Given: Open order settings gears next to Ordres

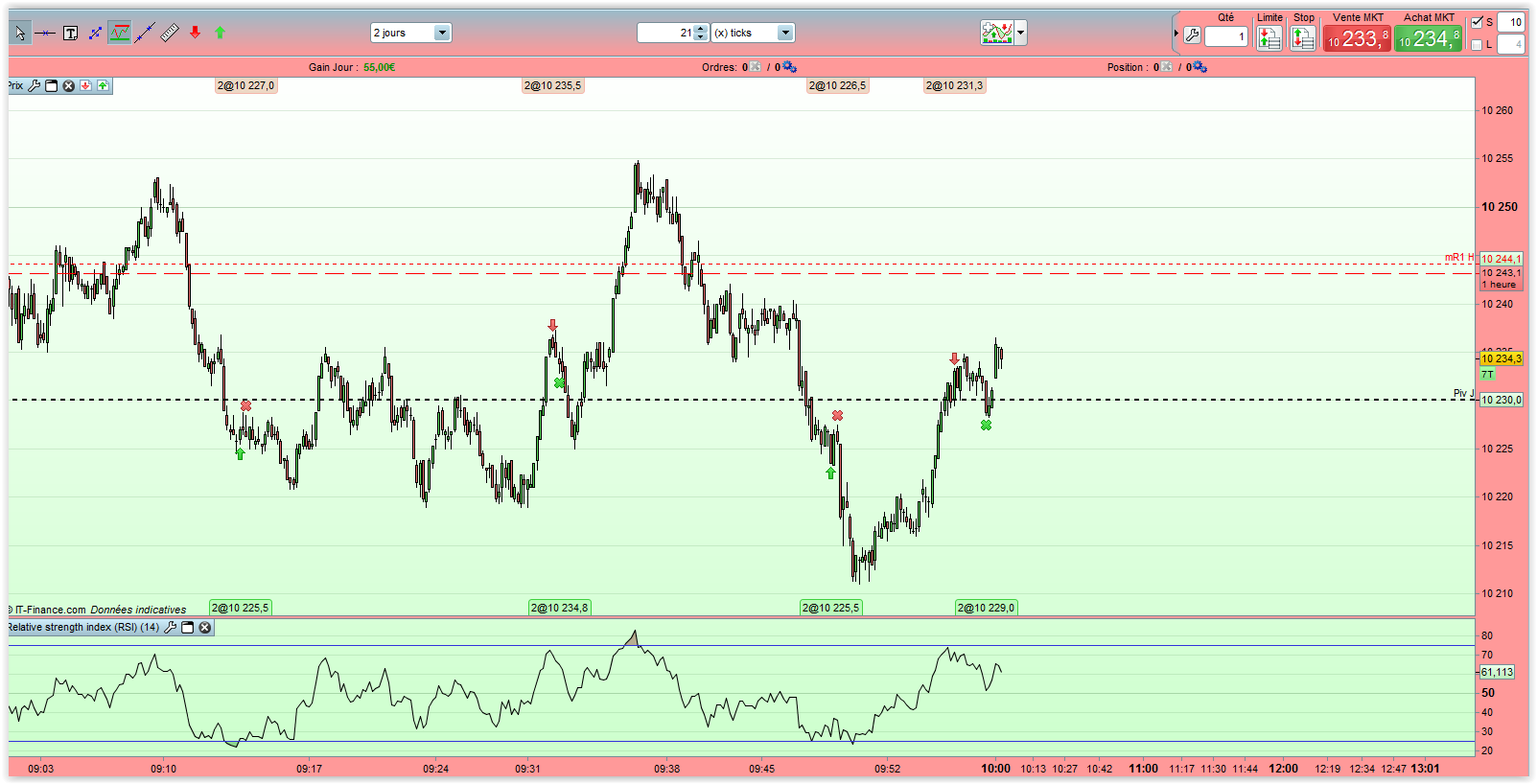Looking at the screenshot, I should [789, 67].
